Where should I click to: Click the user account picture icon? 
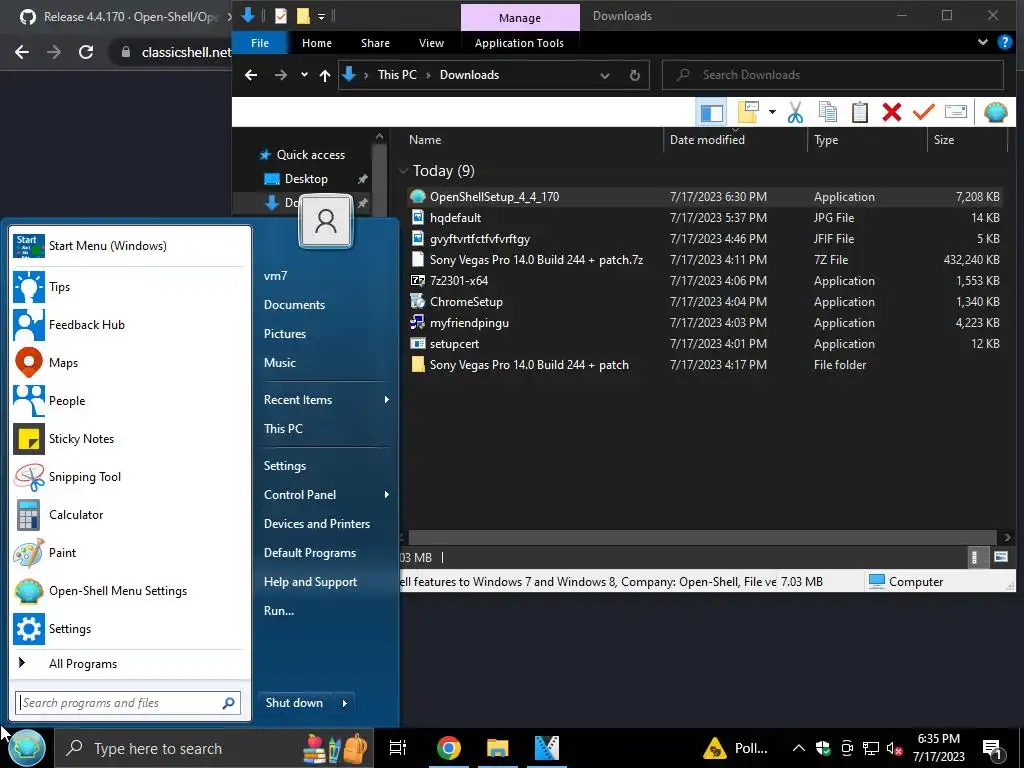point(326,221)
